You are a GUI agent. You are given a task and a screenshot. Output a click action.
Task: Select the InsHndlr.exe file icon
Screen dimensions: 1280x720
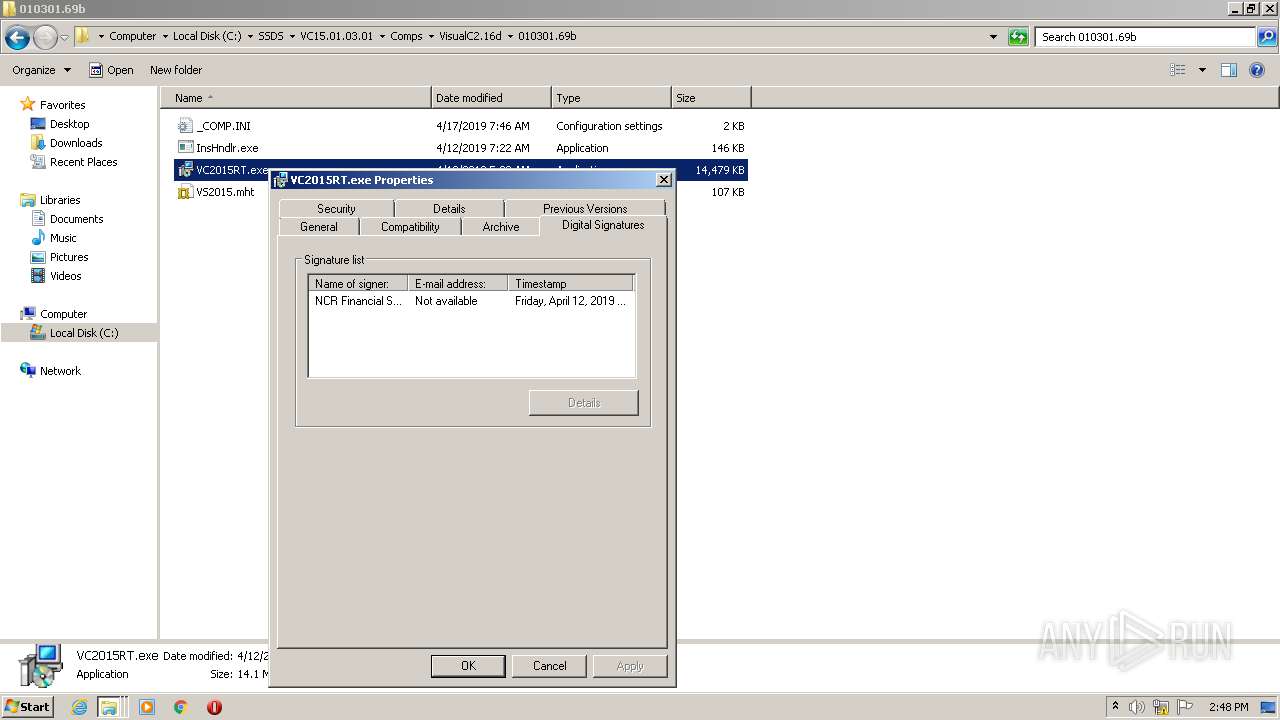click(185, 148)
